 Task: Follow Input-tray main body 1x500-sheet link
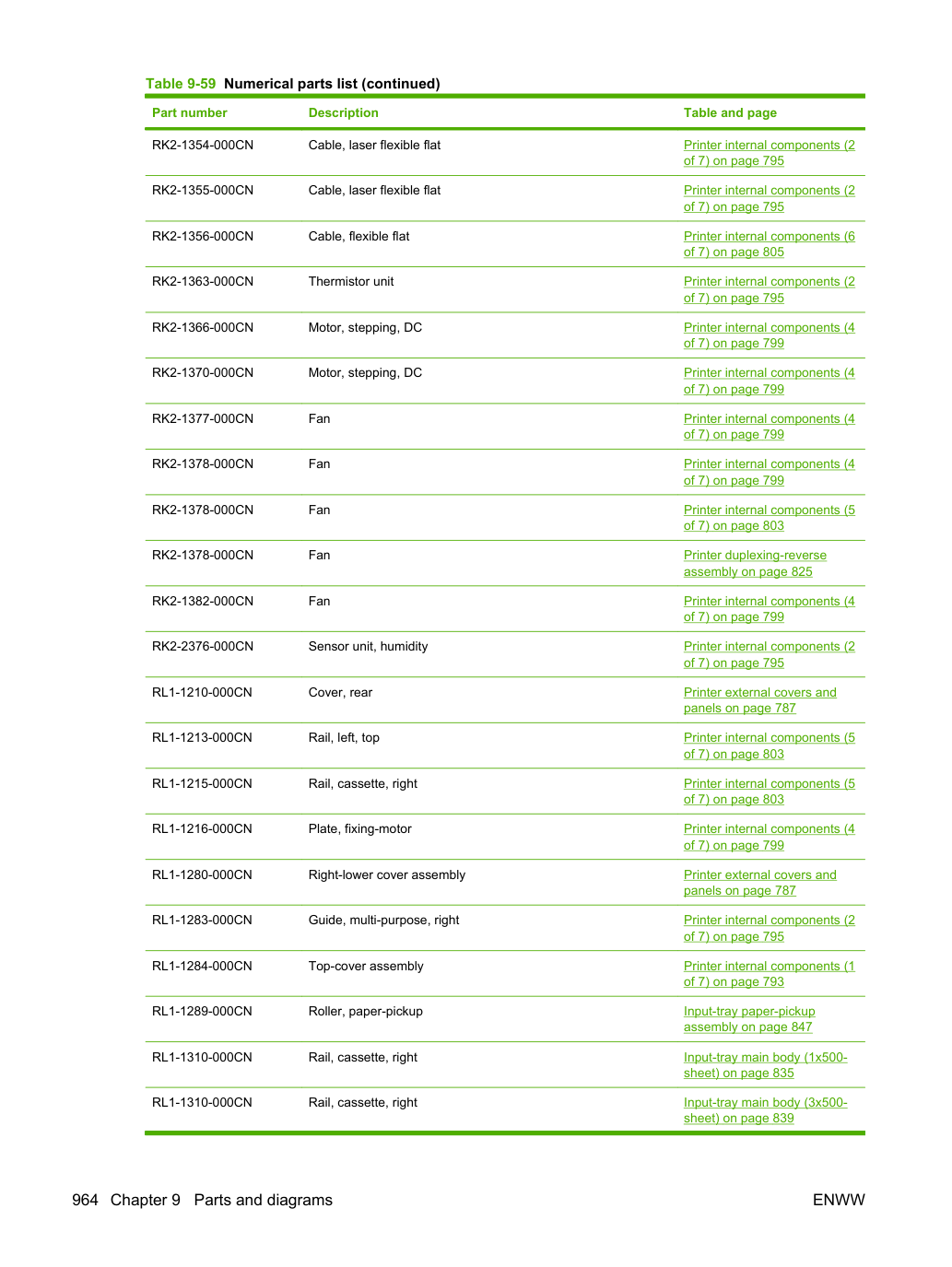pyautogui.click(x=765, y=1065)
